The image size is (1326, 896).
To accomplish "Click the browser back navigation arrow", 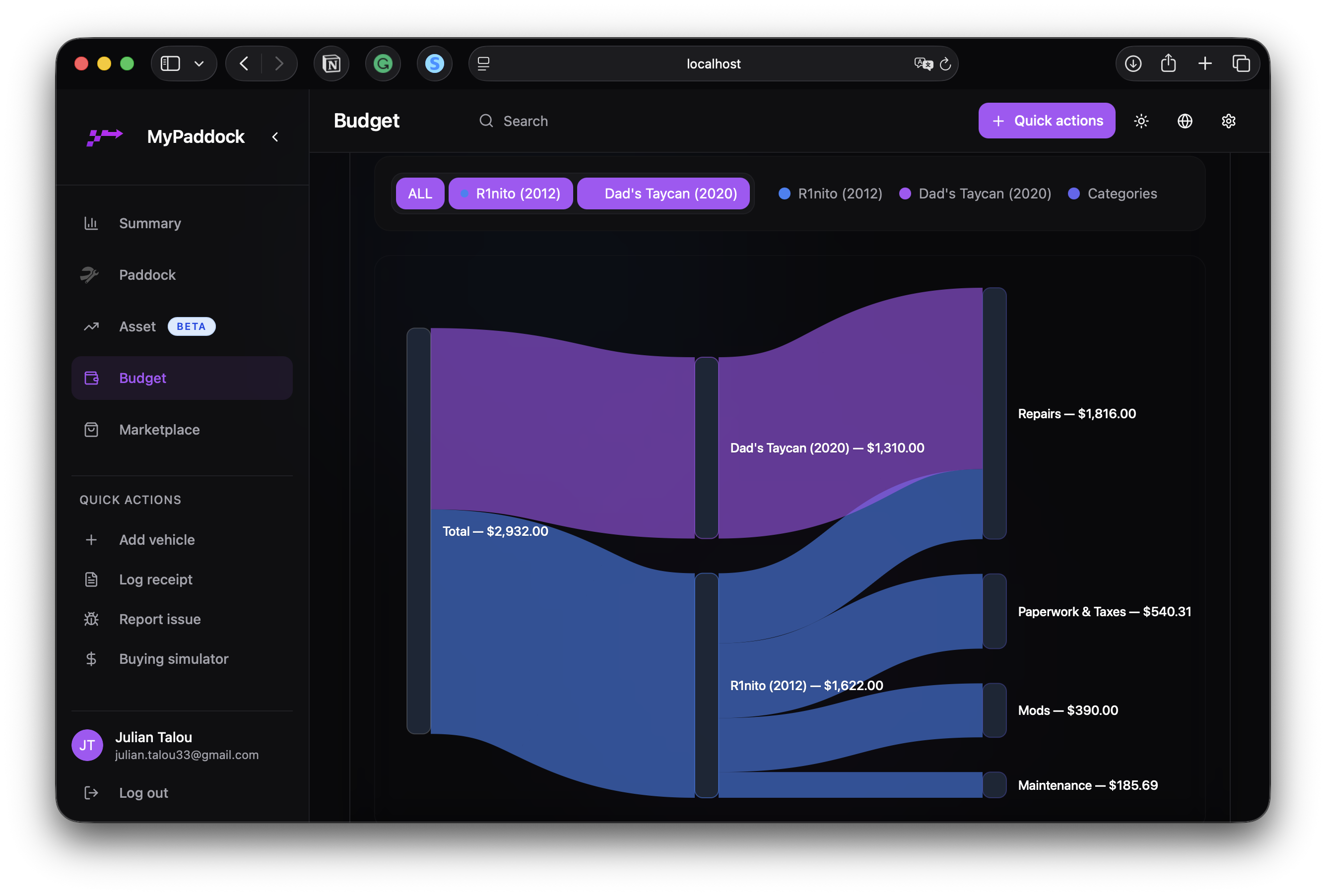I will (244, 64).
